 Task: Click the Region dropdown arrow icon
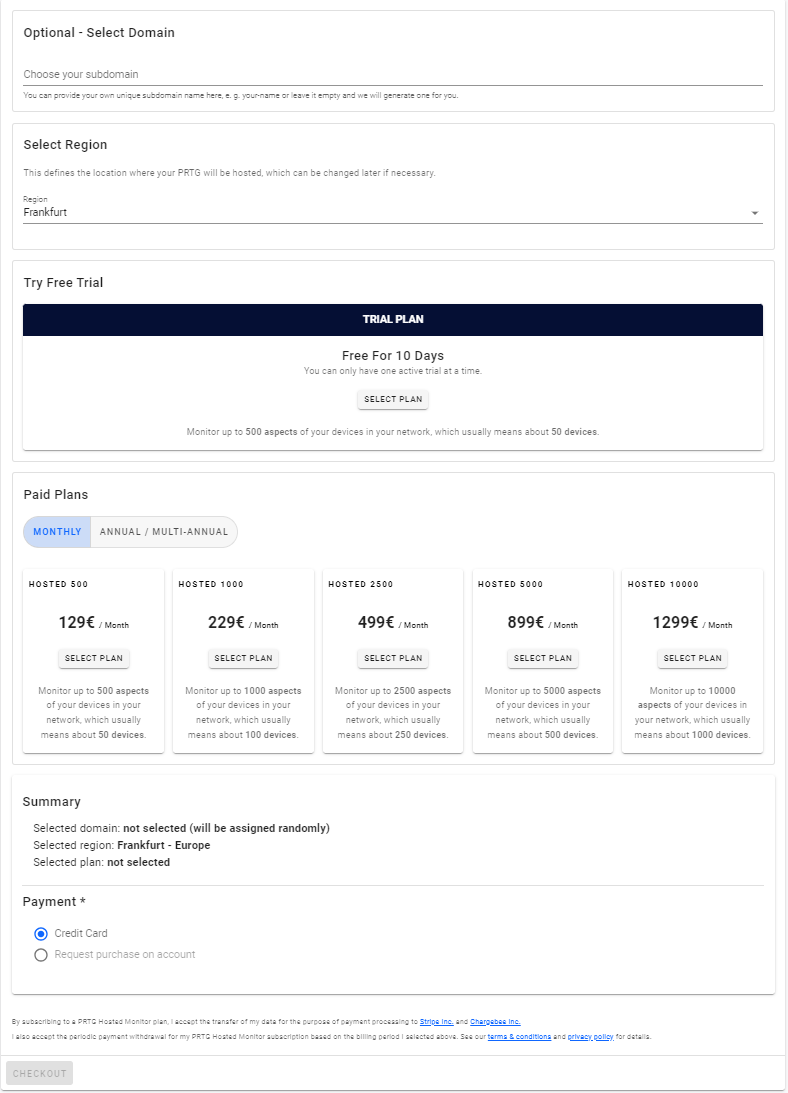pyautogui.click(x=754, y=213)
